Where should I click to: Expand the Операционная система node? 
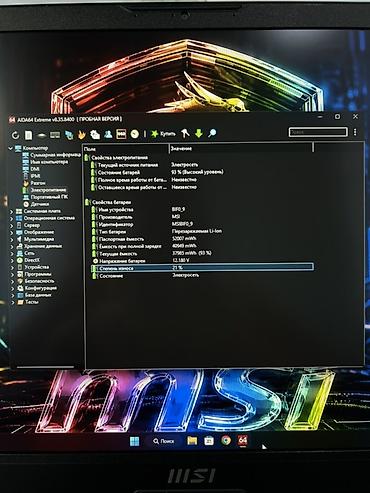[x=12, y=219]
